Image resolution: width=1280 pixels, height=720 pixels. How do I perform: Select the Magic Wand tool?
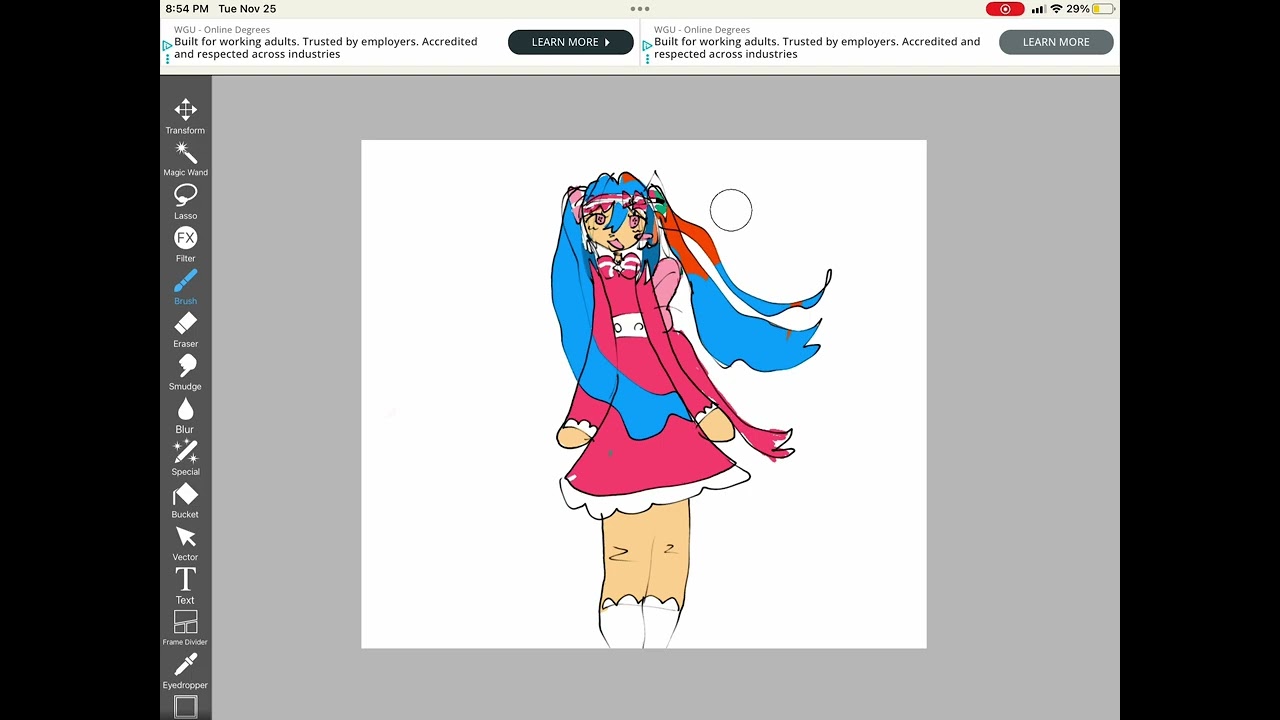point(185,159)
